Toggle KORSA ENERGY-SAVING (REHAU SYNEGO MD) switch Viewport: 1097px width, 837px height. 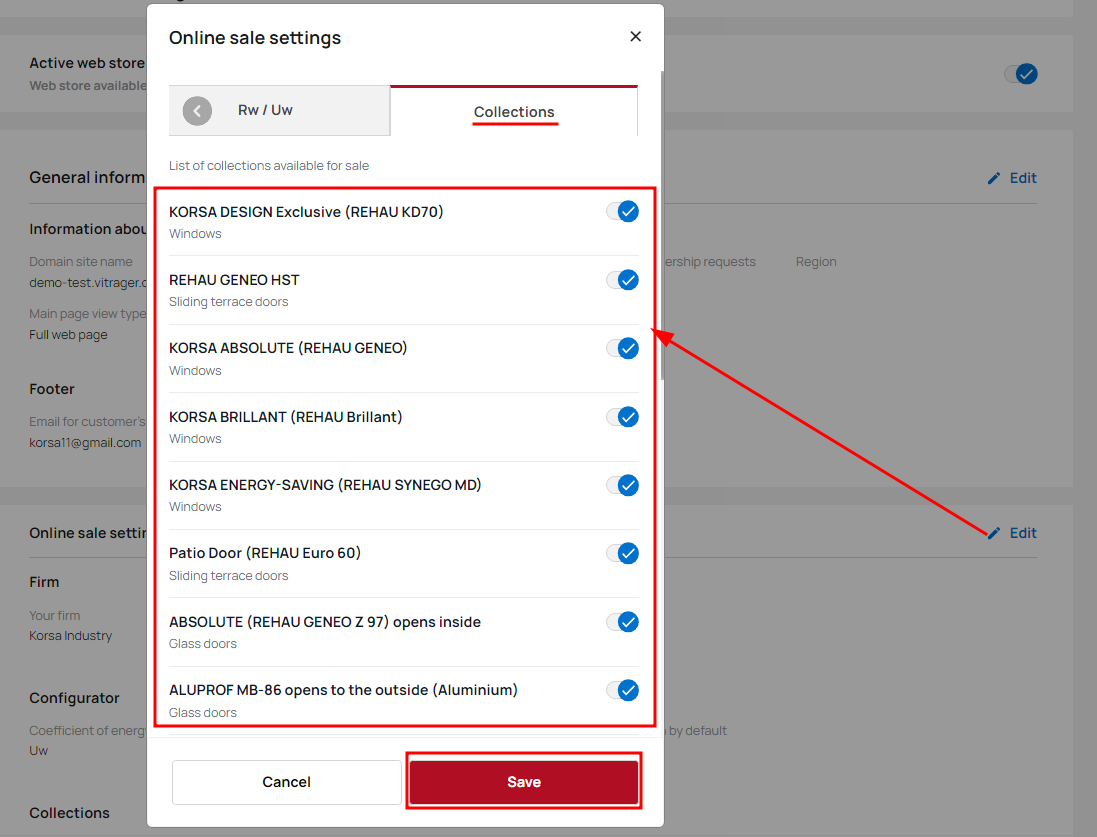pyautogui.click(x=623, y=485)
